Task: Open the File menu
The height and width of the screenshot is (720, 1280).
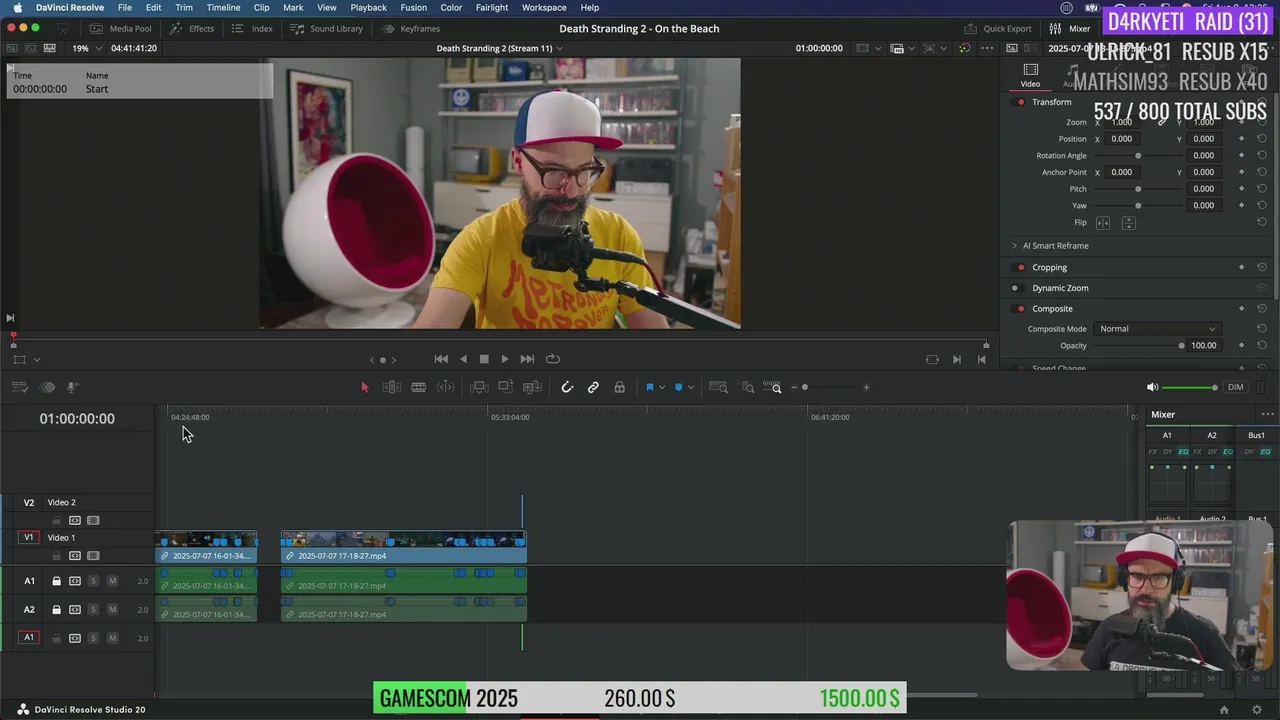Action: click(125, 7)
